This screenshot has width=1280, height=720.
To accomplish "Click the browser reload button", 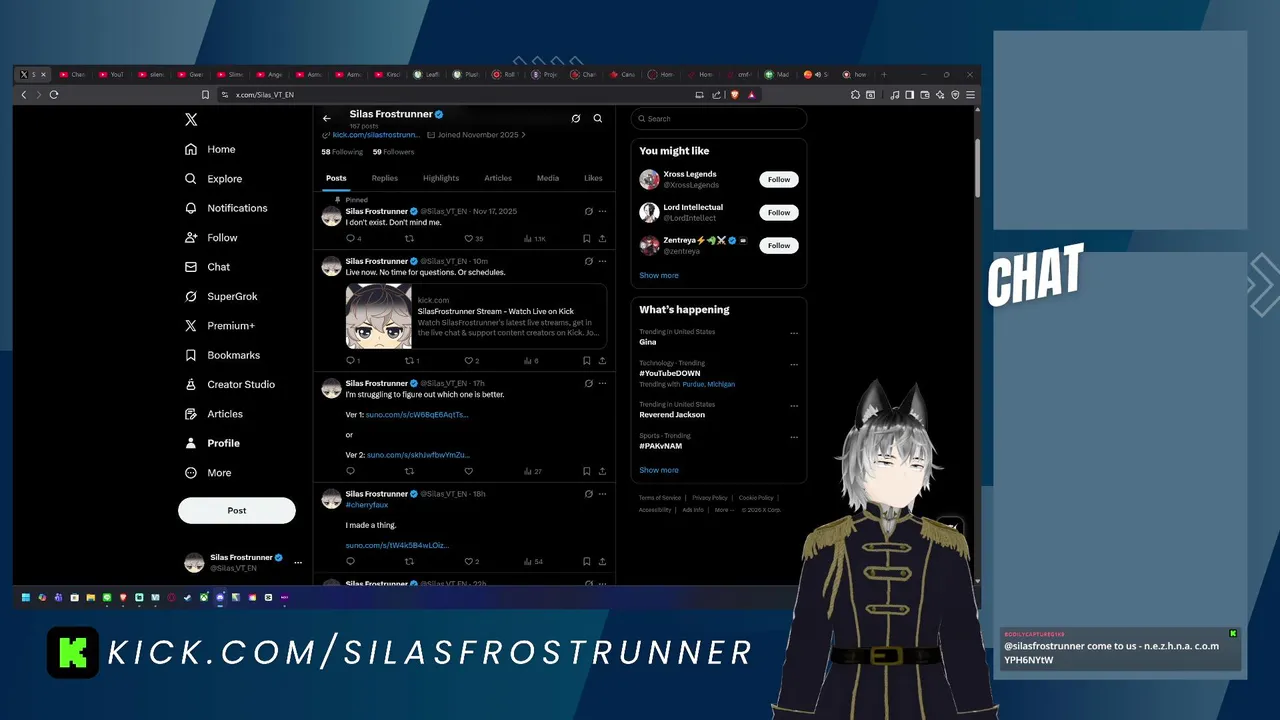I will (x=54, y=95).
